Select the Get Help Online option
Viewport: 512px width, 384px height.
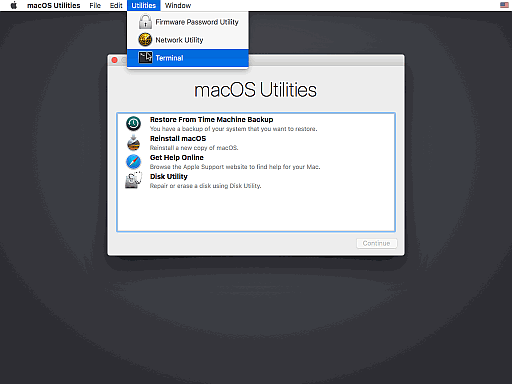[x=256, y=162]
